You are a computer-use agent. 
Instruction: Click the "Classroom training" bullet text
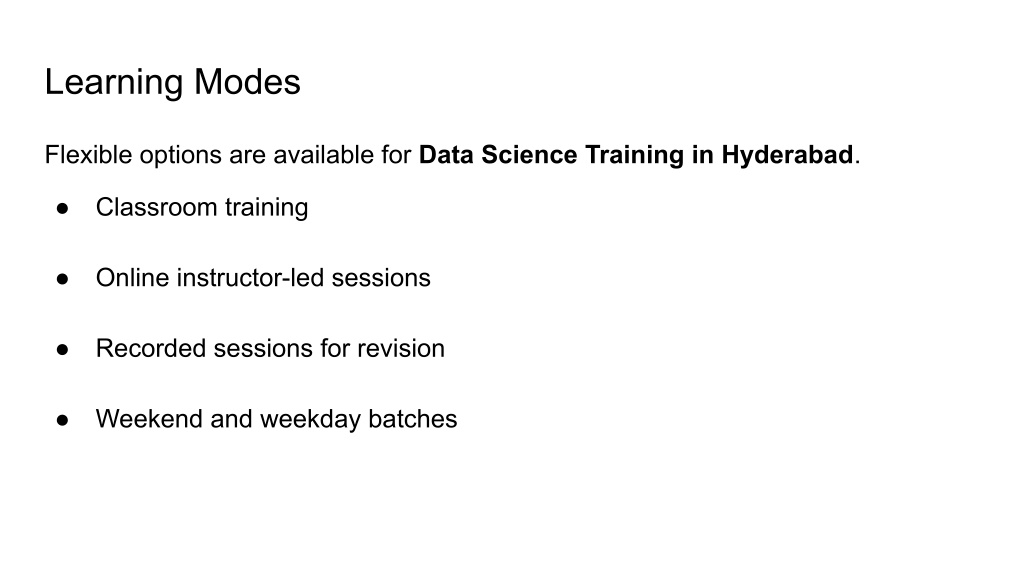tap(202, 208)
